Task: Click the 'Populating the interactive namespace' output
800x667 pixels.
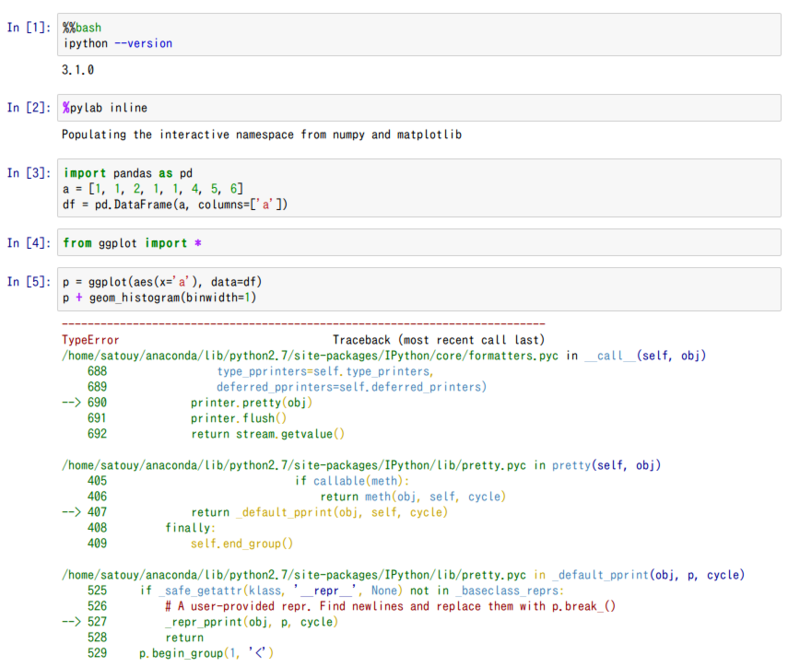Action: (262, 135)
